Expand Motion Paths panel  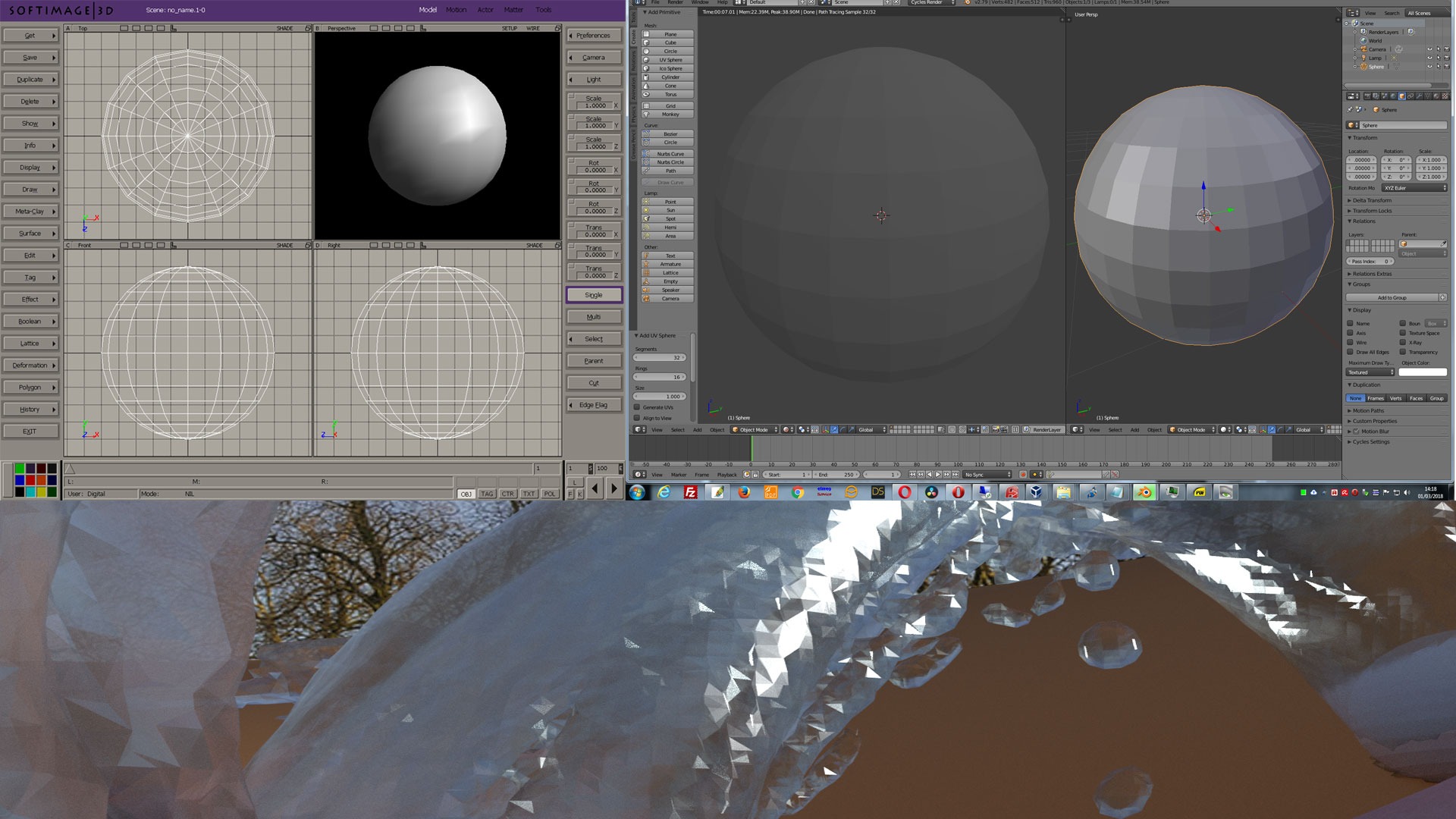(x=1367, y=410)
